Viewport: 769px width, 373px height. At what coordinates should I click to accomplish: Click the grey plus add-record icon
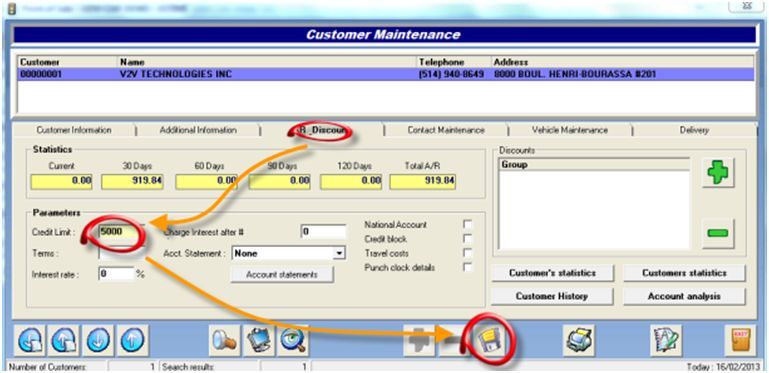(x=419, y=340)
